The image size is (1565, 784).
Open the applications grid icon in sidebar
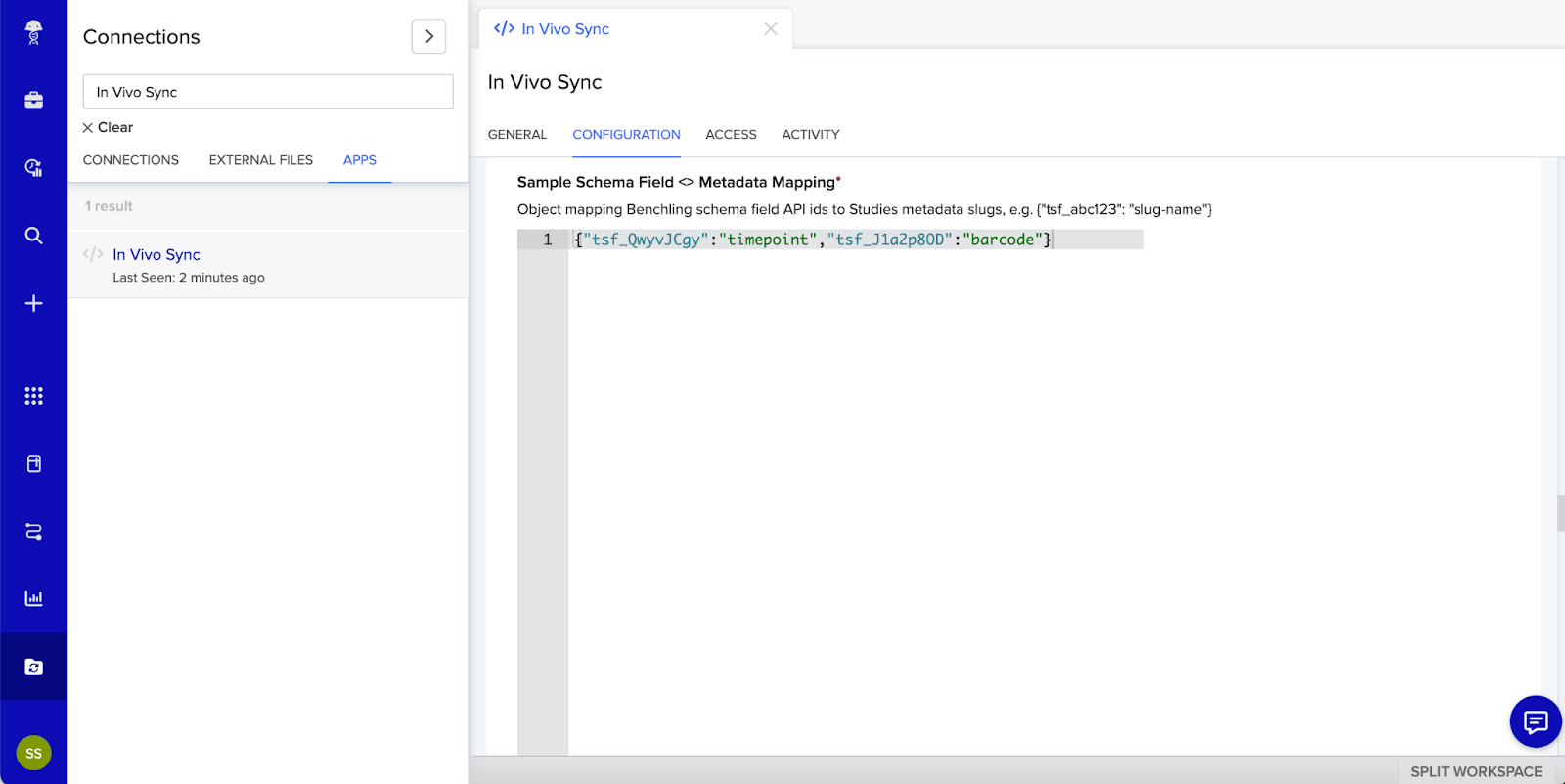pos(33,396)
